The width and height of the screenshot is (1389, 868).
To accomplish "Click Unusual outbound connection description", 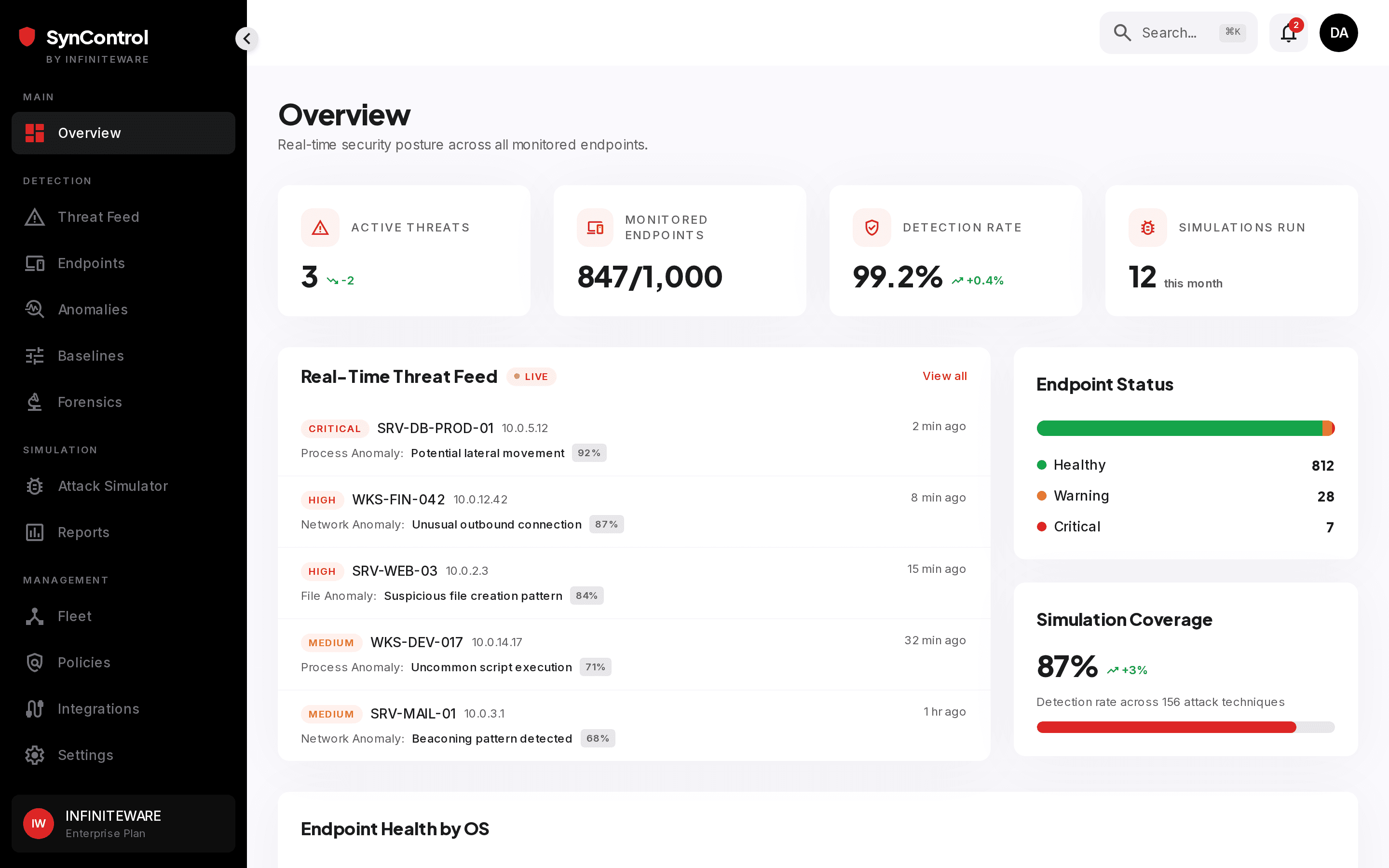I will 496,524.
